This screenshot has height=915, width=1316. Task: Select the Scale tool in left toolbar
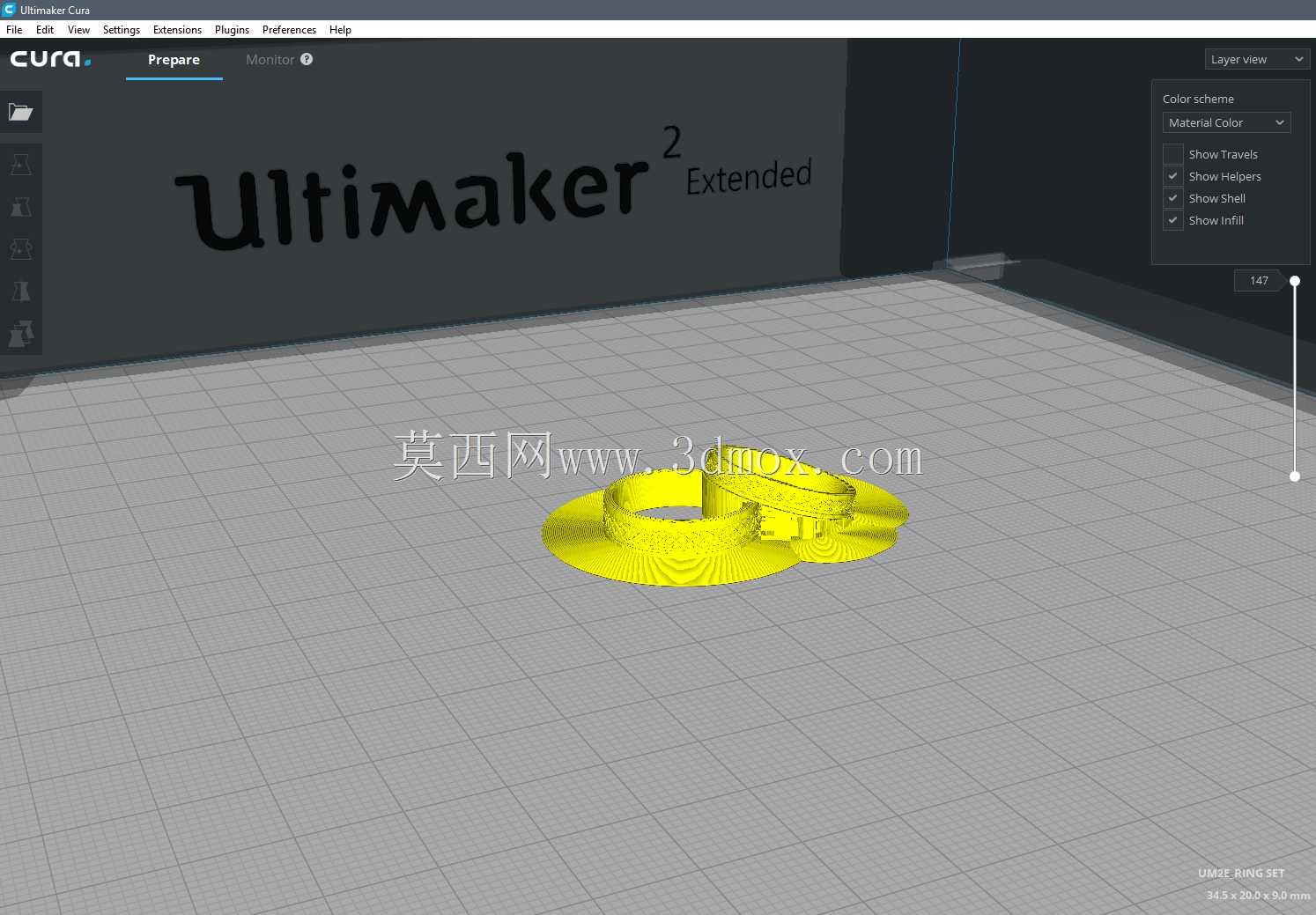point(21,207)
